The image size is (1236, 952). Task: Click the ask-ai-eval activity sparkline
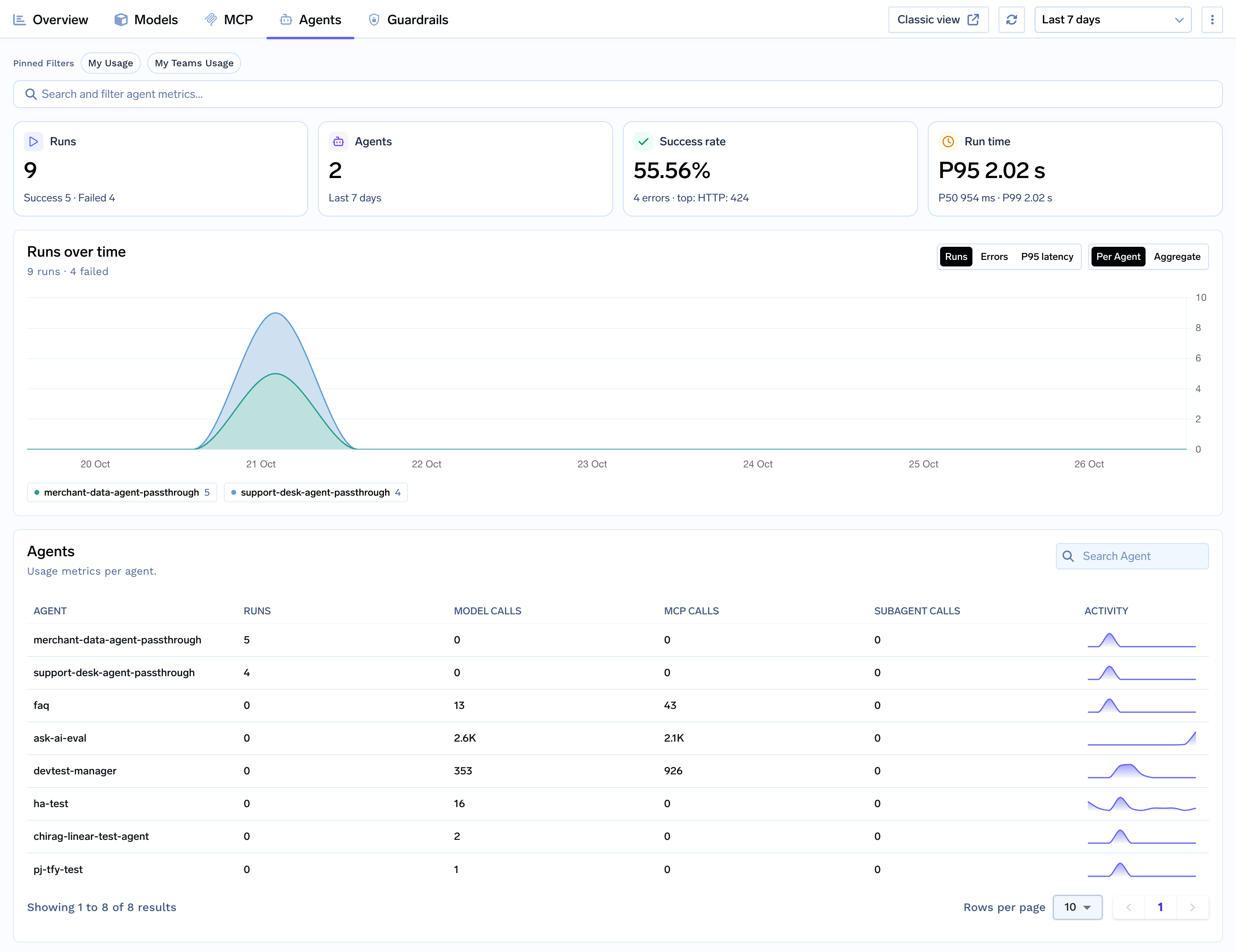point(1141,738)
